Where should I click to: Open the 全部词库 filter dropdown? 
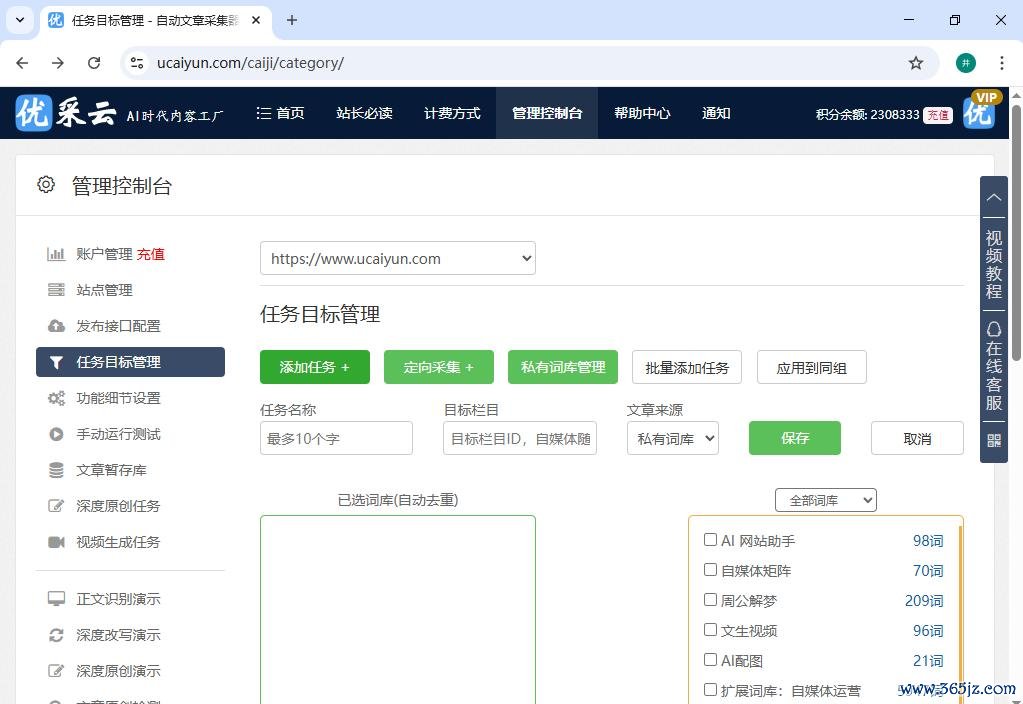coord(825,500)
